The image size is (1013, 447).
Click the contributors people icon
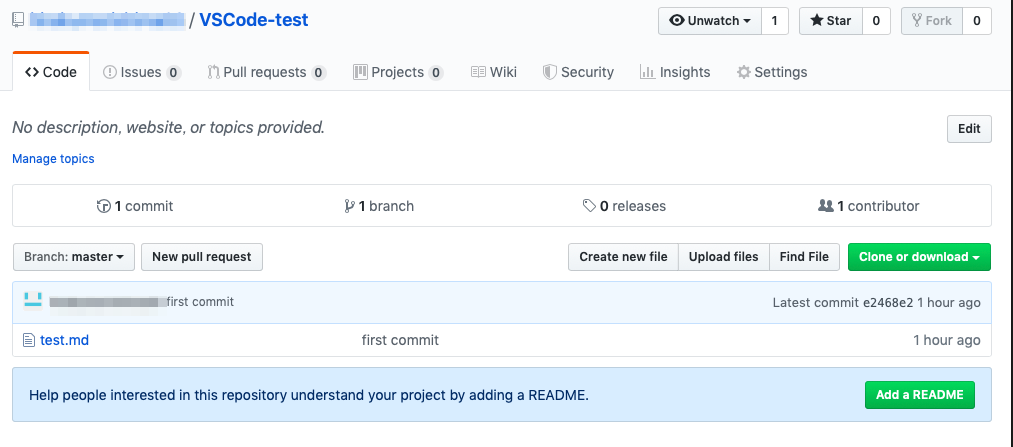pos(825,206)
